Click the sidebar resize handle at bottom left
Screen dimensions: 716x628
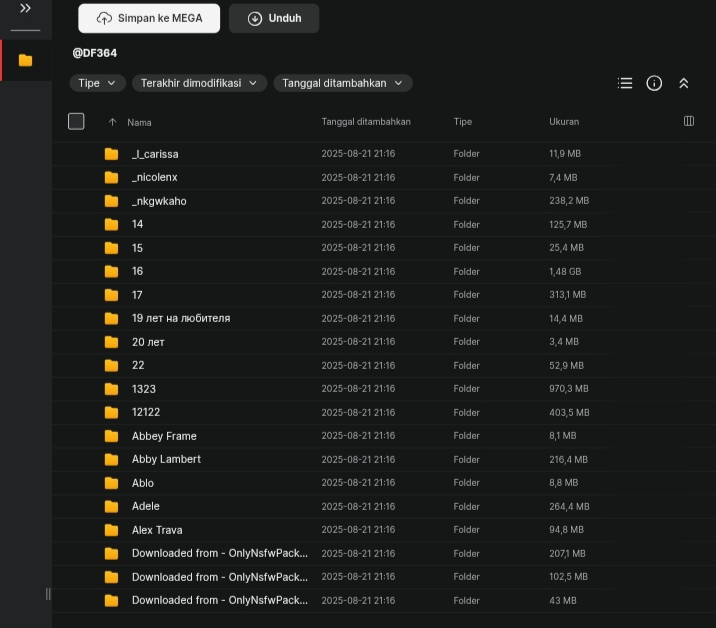[x=47, y=594]
